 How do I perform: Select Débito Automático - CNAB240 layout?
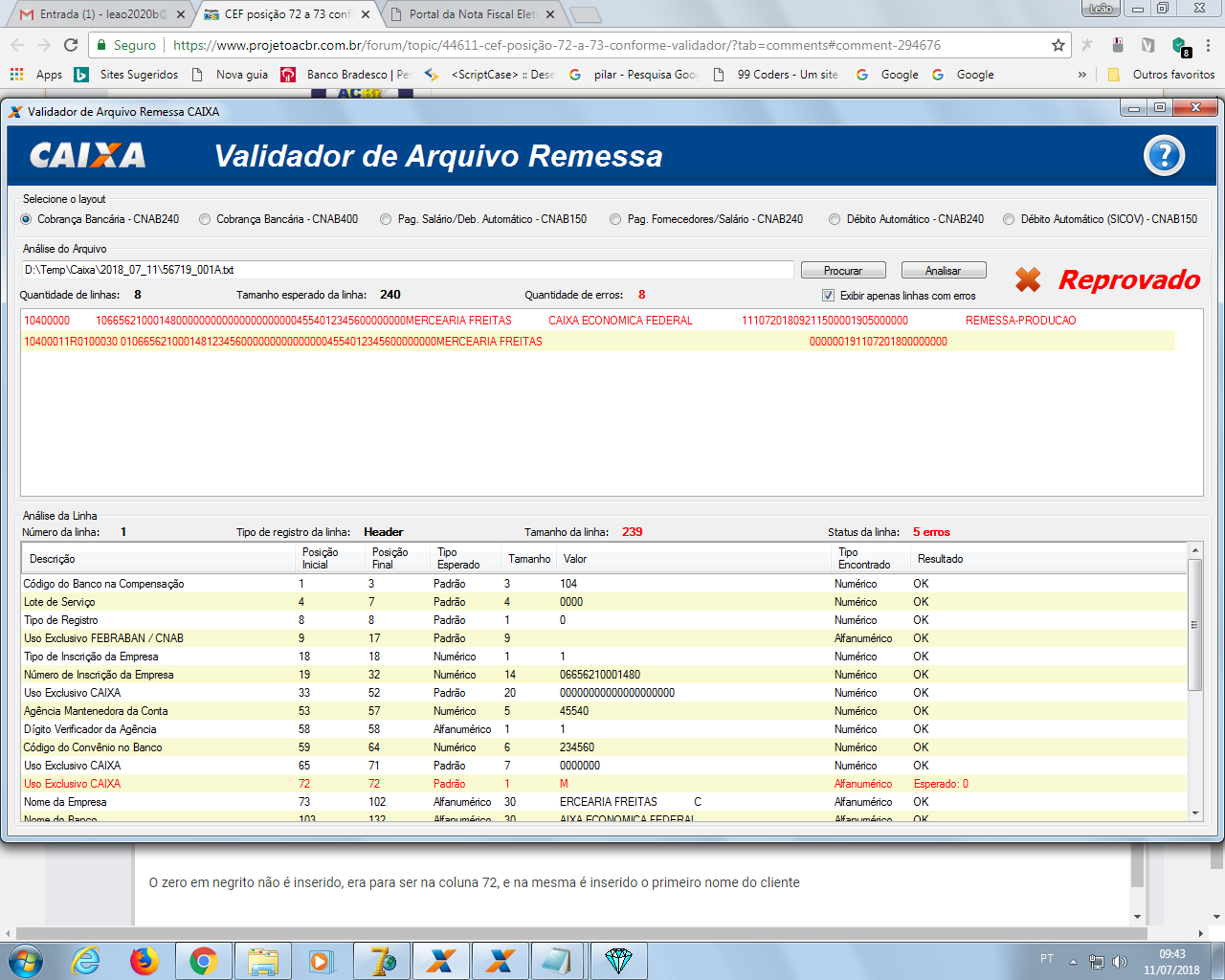(x=906, y=219)
